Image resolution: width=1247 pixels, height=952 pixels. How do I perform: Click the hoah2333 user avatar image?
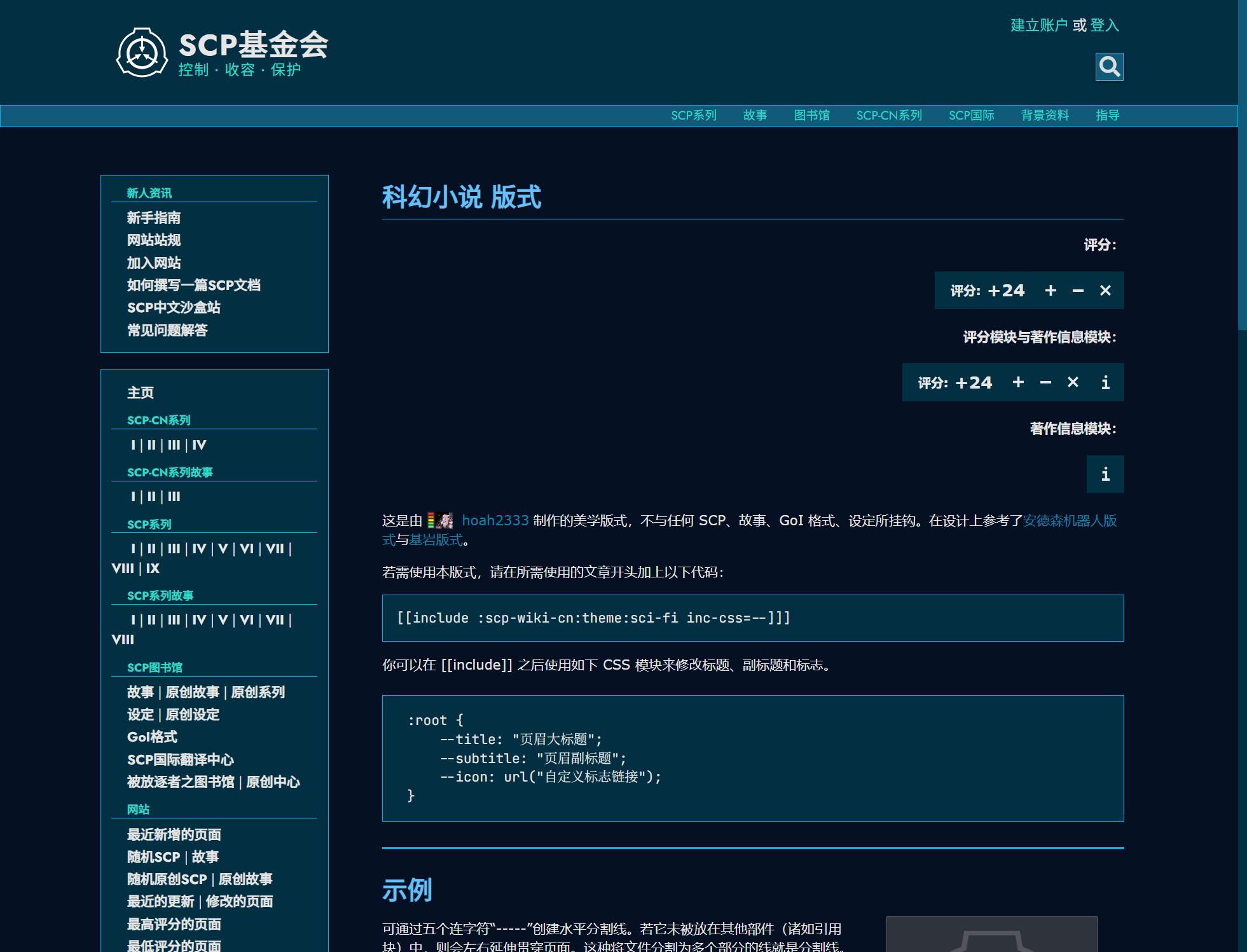pos(444,520)
